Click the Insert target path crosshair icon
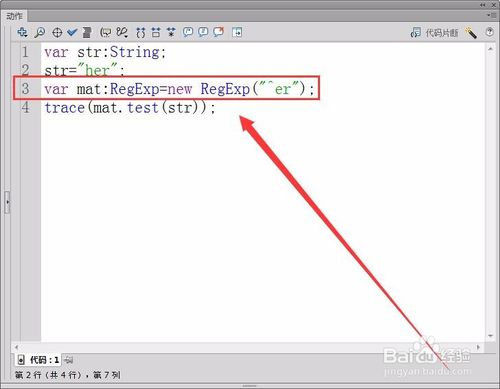 pyautogui.click(x=57, y=33)
